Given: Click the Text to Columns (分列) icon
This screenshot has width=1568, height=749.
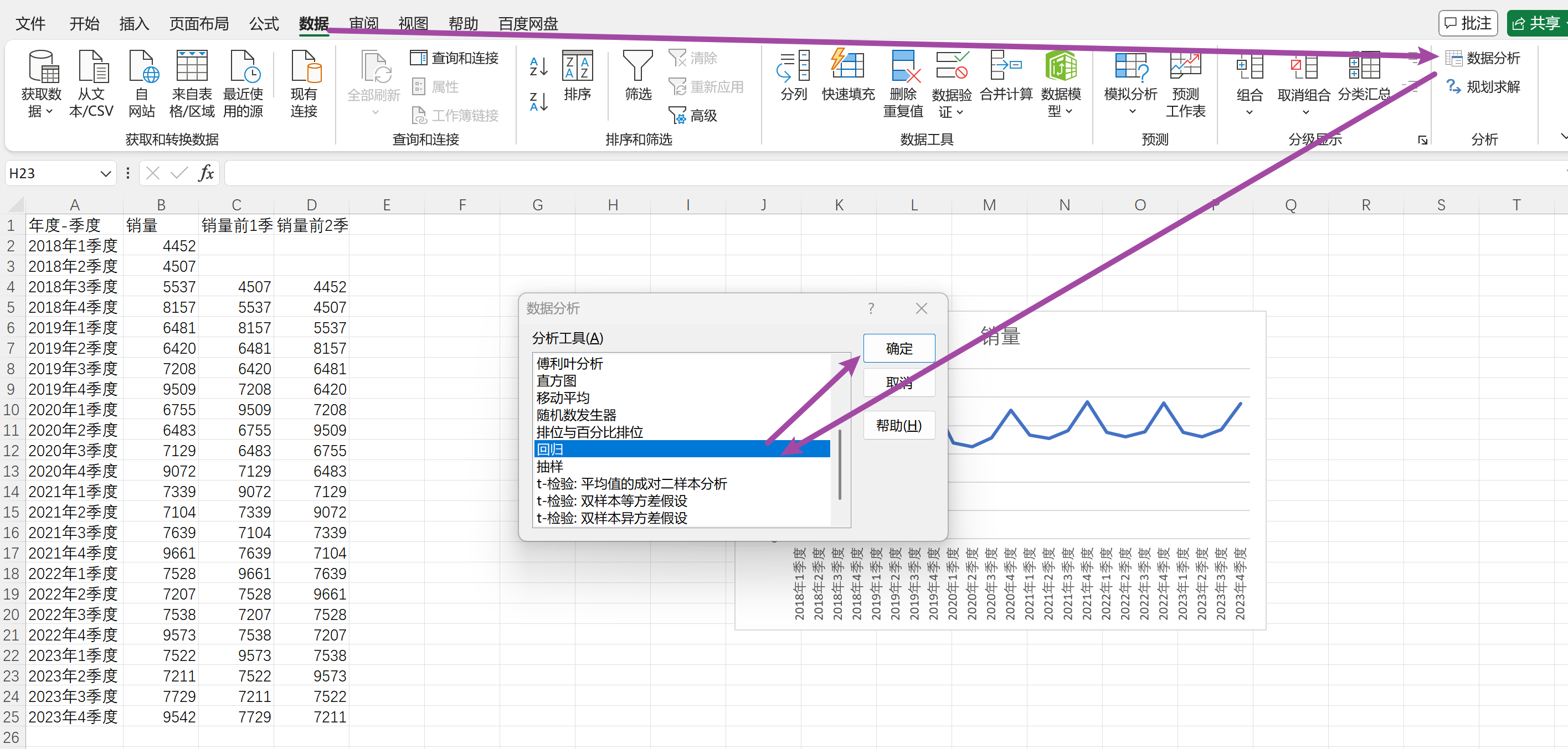Looking at the screenshot, I should pyautogui.click(x=793, y=67).
